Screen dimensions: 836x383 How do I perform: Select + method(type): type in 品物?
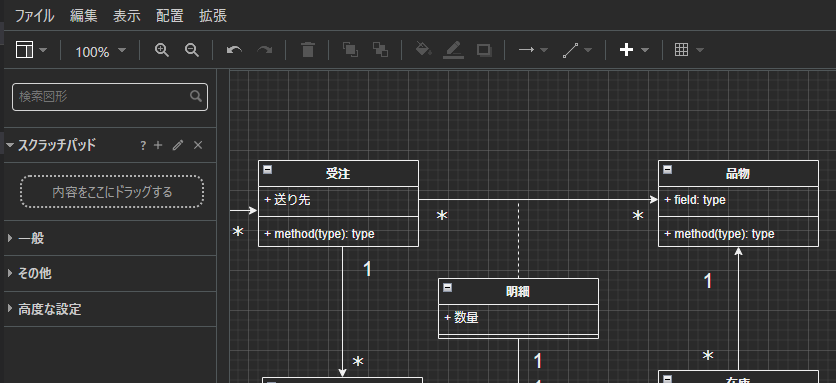[738, 234]
